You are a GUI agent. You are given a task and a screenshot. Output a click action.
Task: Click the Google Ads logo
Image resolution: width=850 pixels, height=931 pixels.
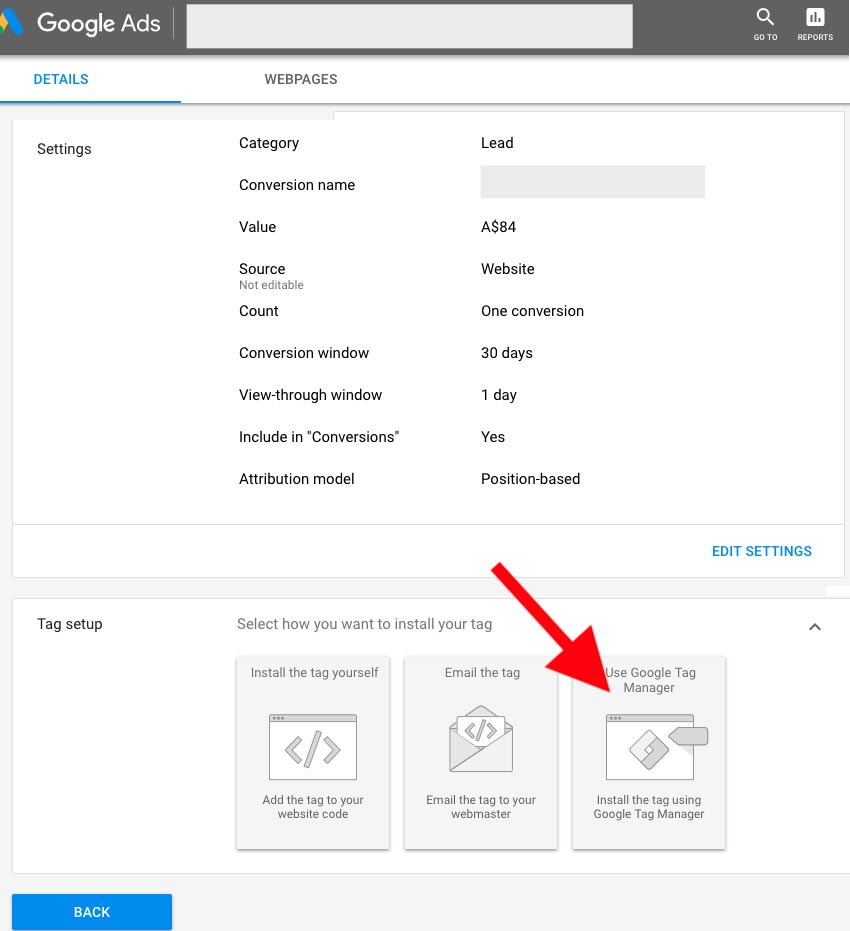81,24
